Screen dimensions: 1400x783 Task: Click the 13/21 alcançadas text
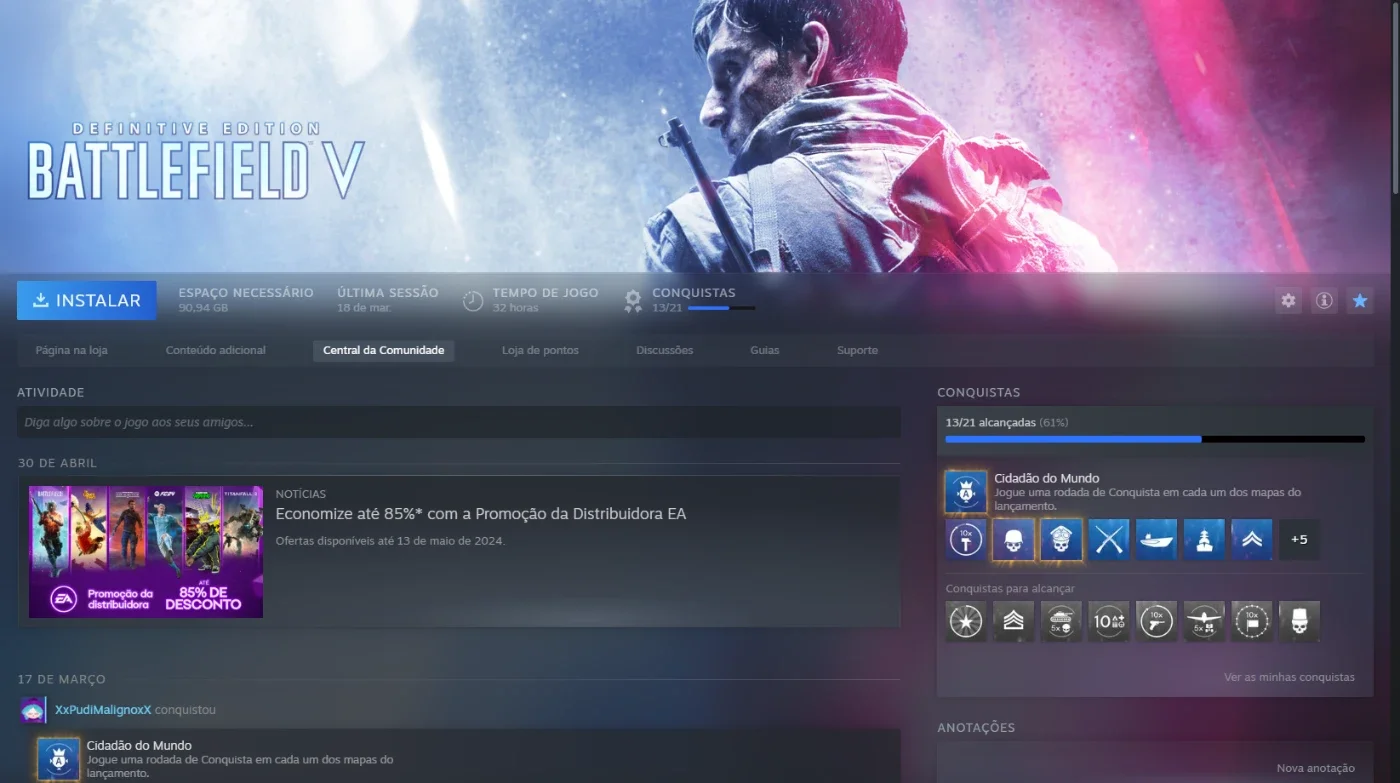[991, 422]
